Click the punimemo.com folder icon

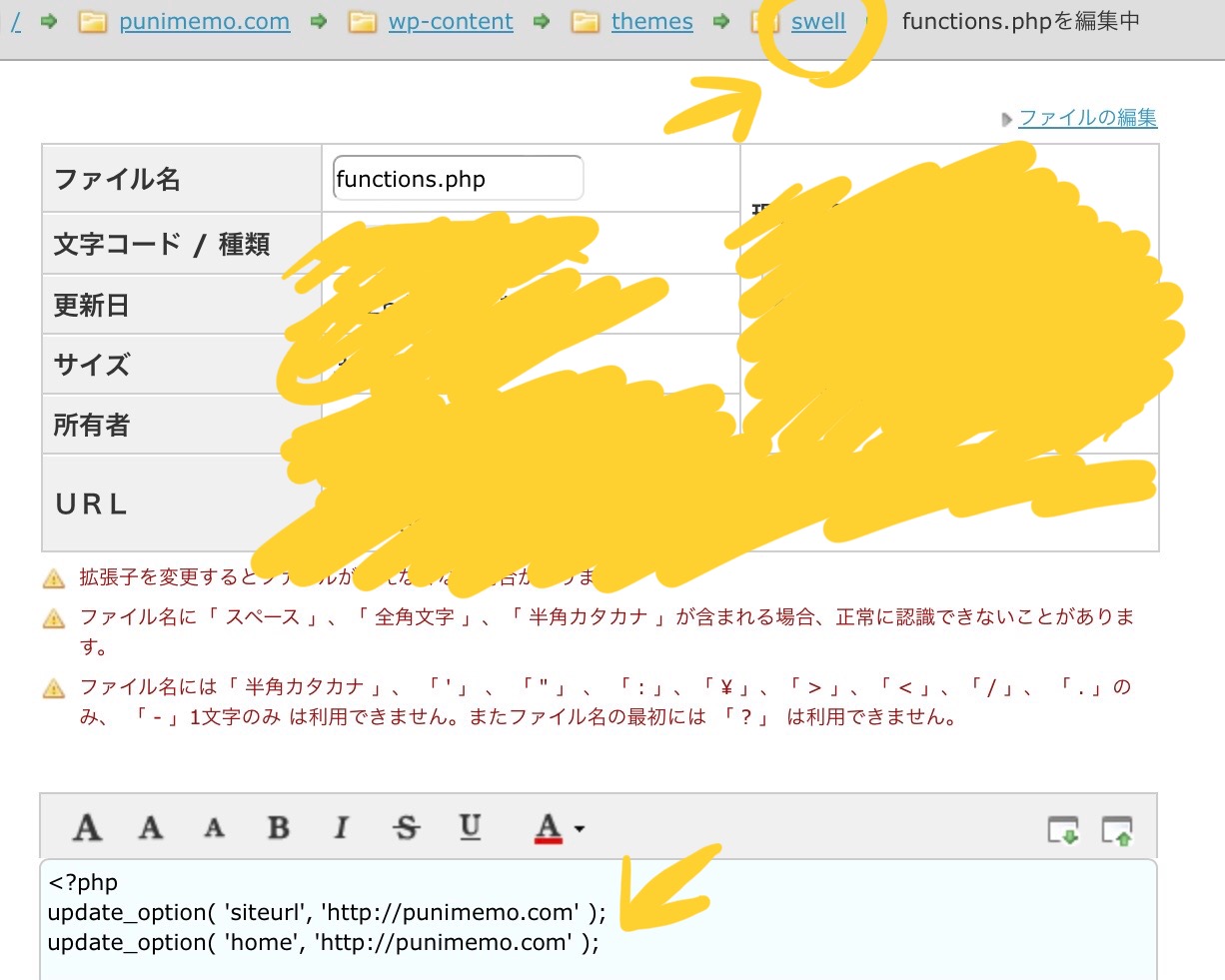point(93,22)
